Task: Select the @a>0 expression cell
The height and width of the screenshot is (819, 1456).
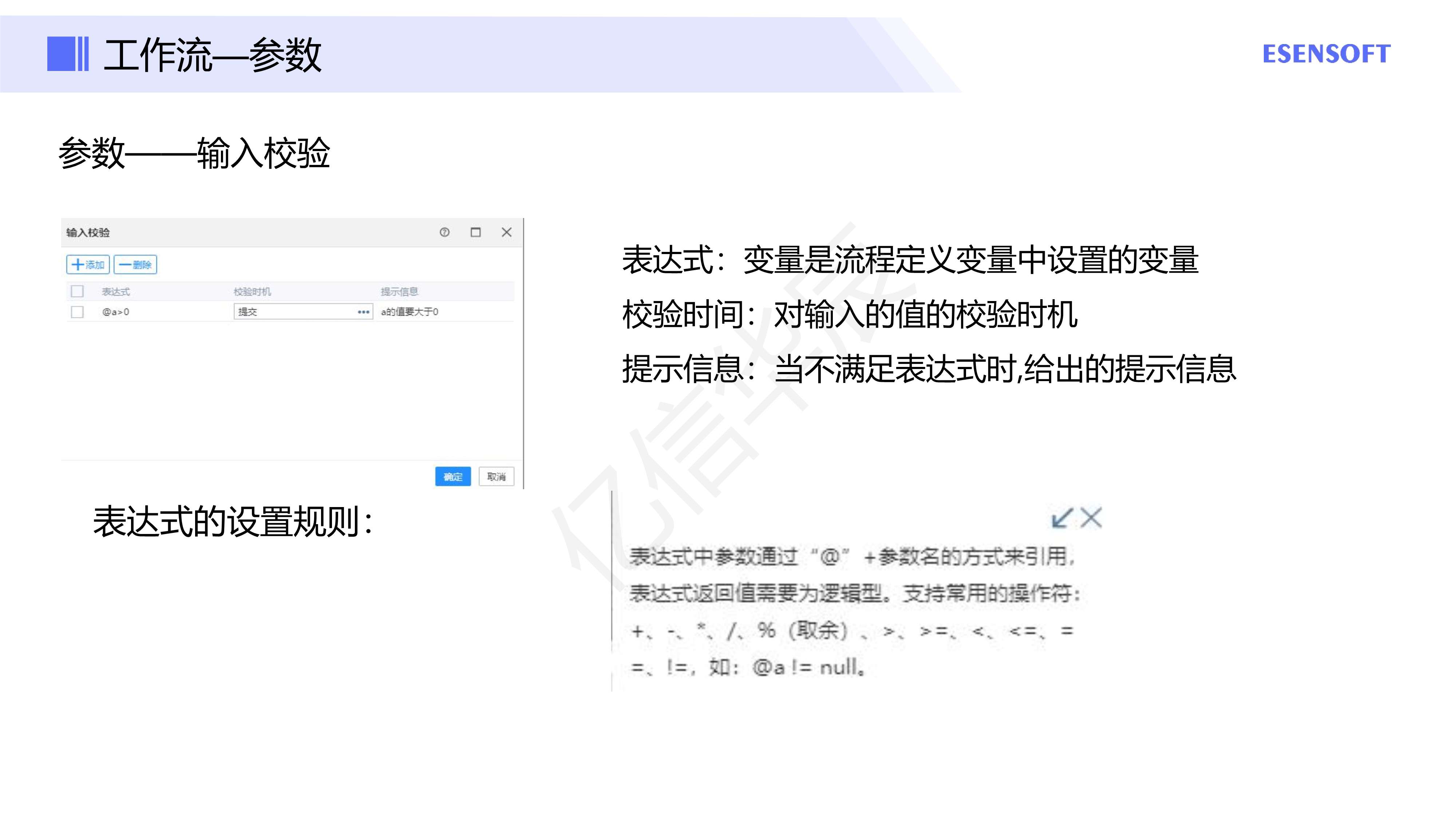Action: click(x=116, y=312)
